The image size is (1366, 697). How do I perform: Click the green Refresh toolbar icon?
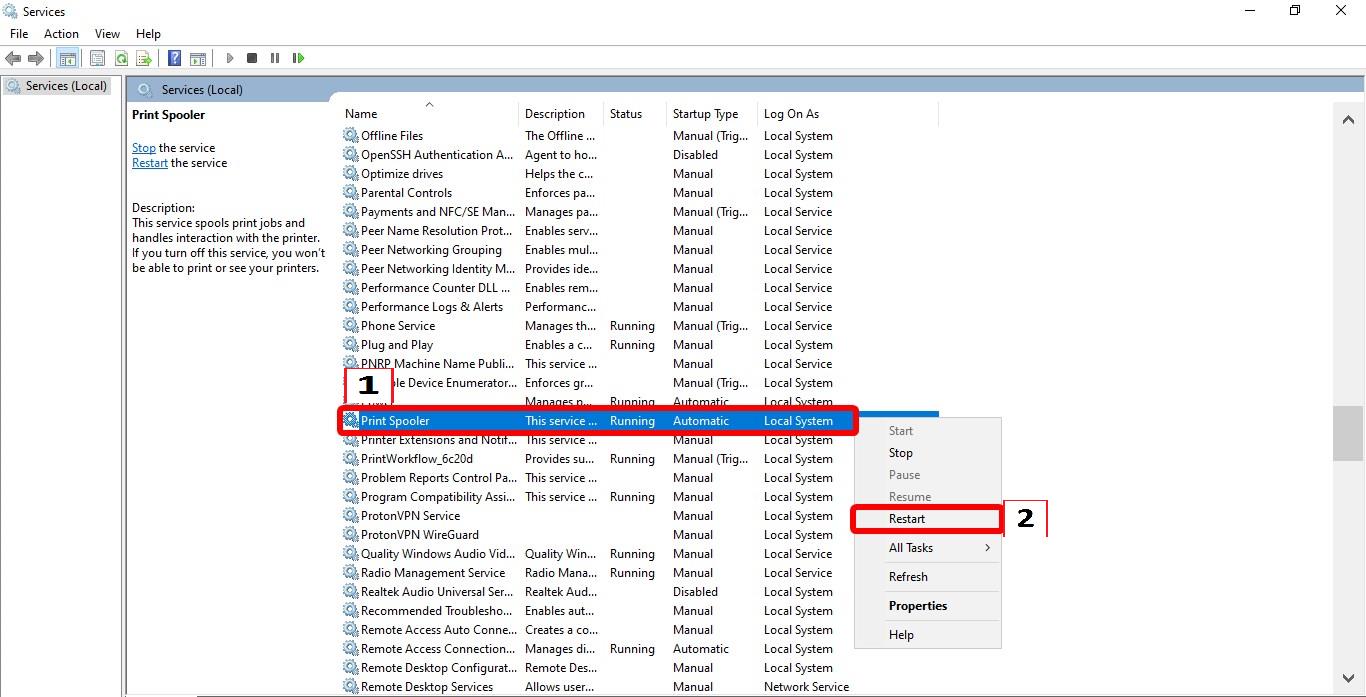click(121, 58)
